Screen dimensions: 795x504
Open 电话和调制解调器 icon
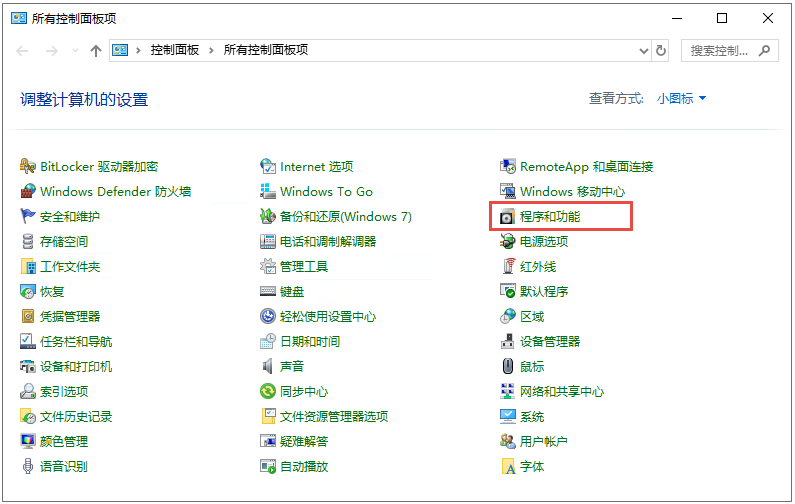(x=268, y=241)
